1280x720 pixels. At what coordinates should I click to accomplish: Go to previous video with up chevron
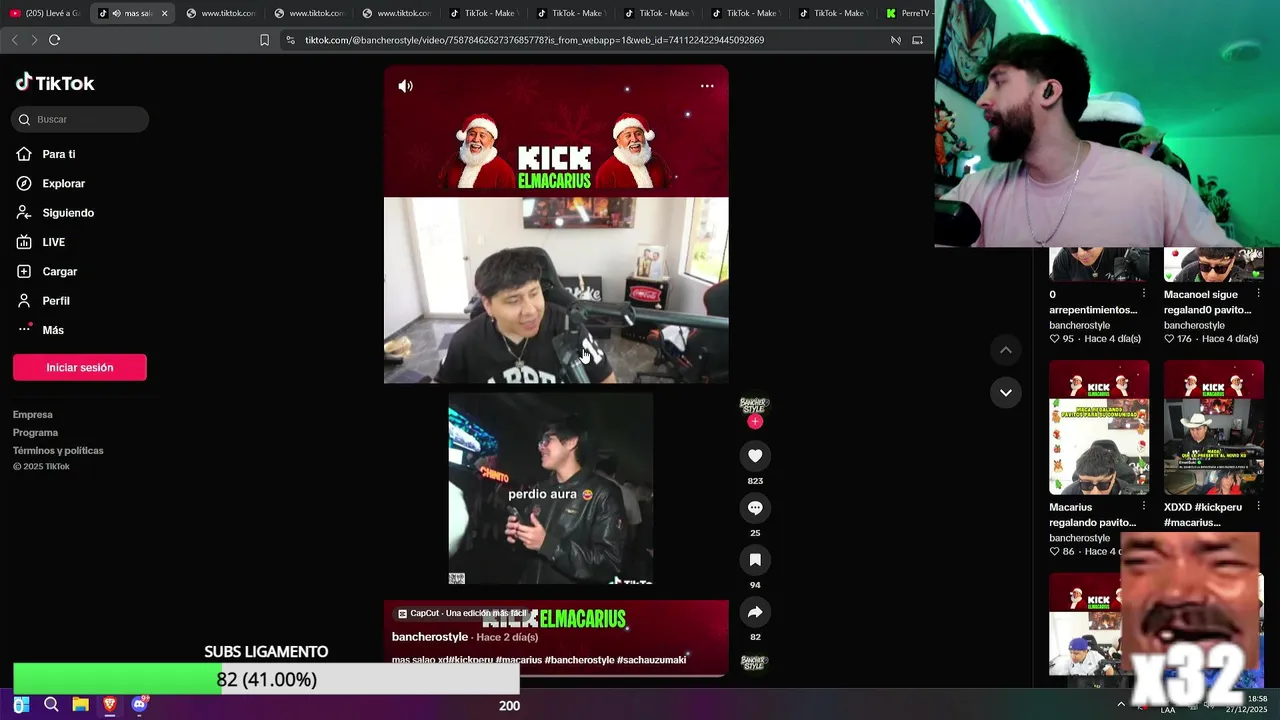[x=1006, y=350]
